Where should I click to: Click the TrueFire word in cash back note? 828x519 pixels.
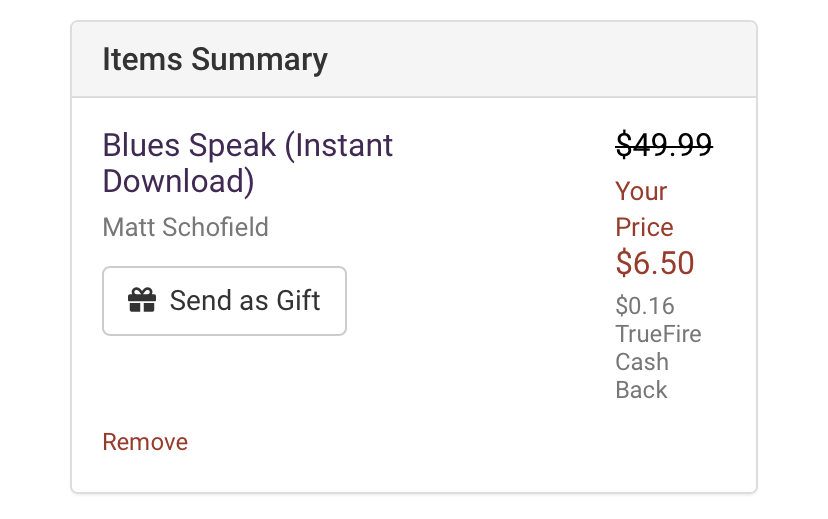pos(658,334)
